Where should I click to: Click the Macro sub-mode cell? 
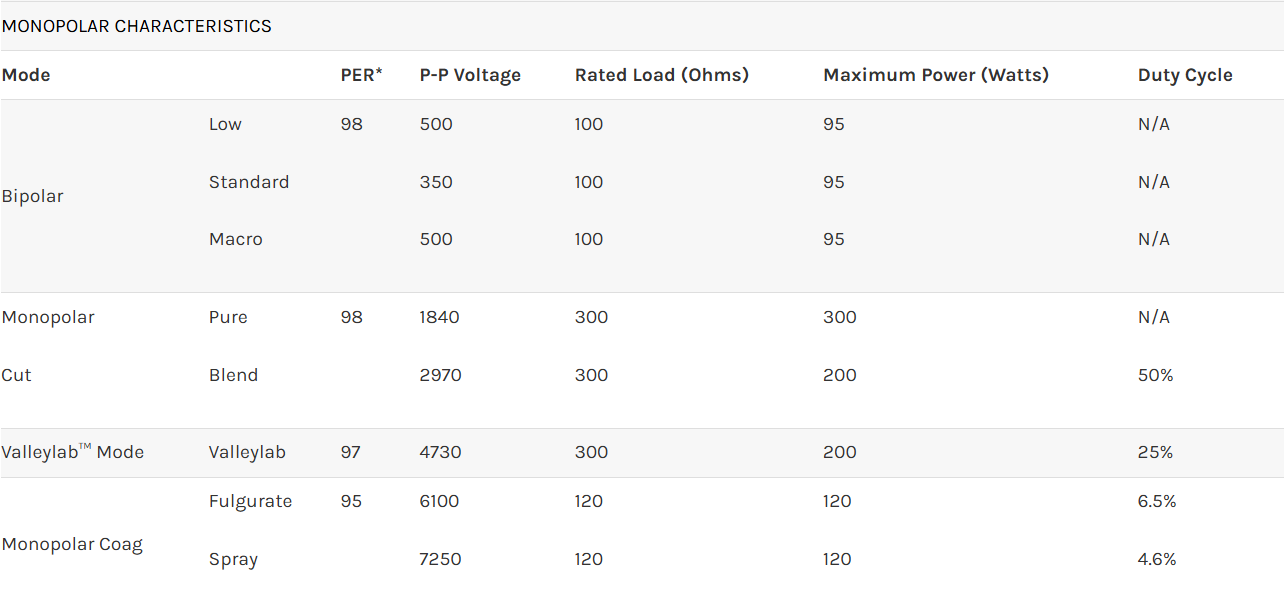click(x=235, y=239)
